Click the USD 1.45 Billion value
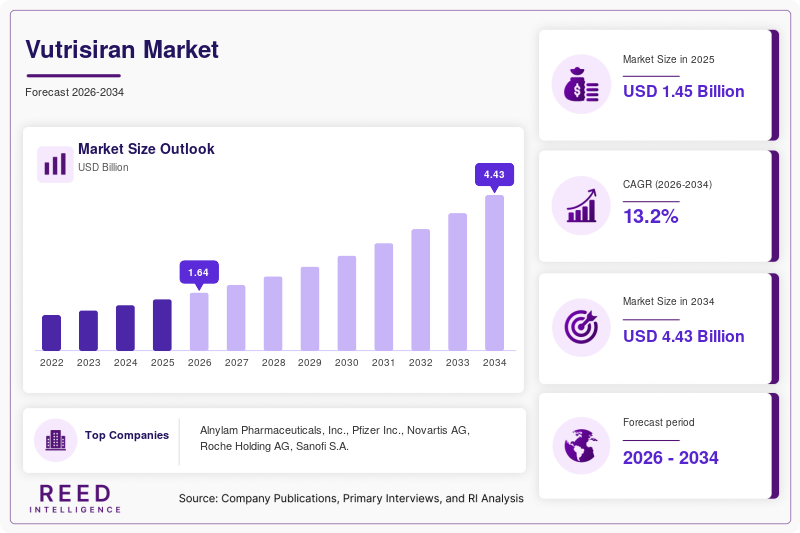This screenshot has width=800, height=533. coord(684,91)
